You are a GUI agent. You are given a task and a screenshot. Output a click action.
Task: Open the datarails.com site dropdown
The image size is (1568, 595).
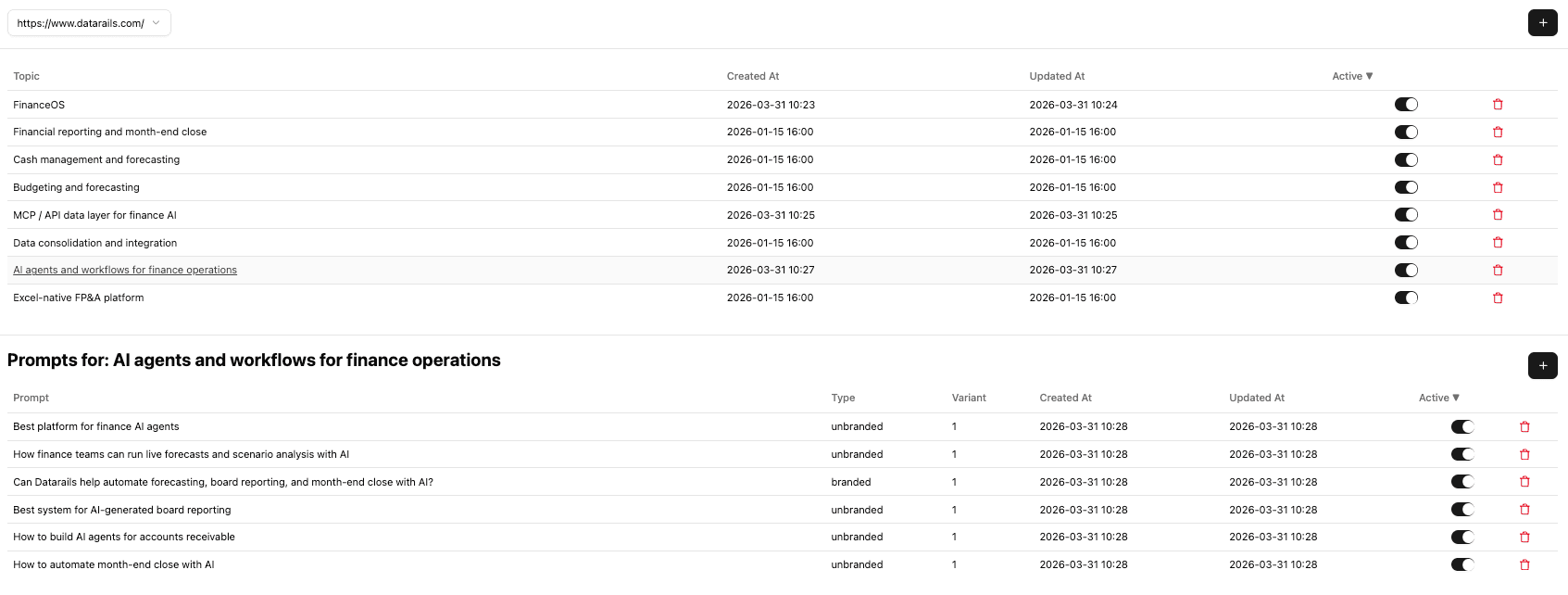click(89, 23)
